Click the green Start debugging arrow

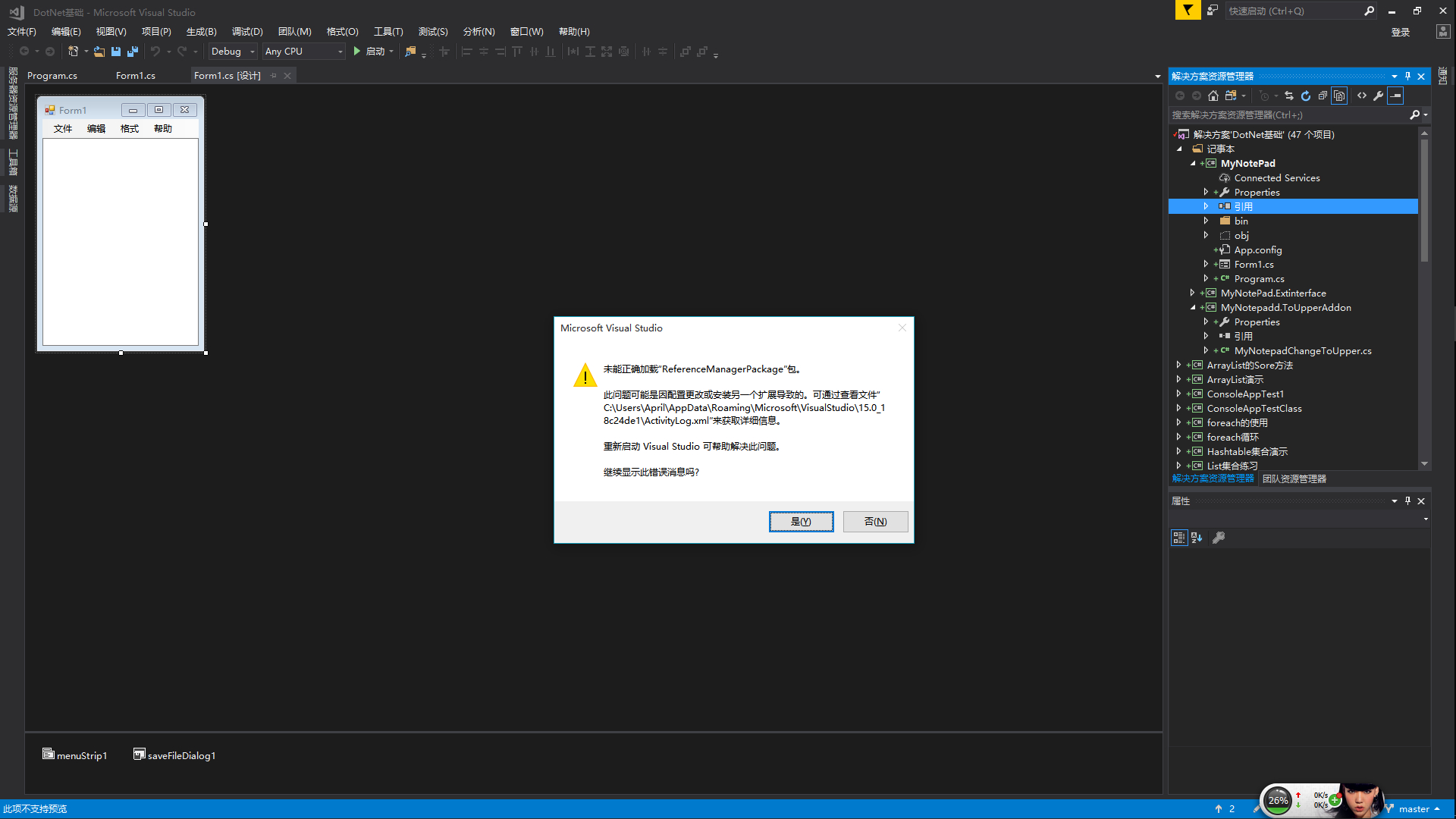357,52
